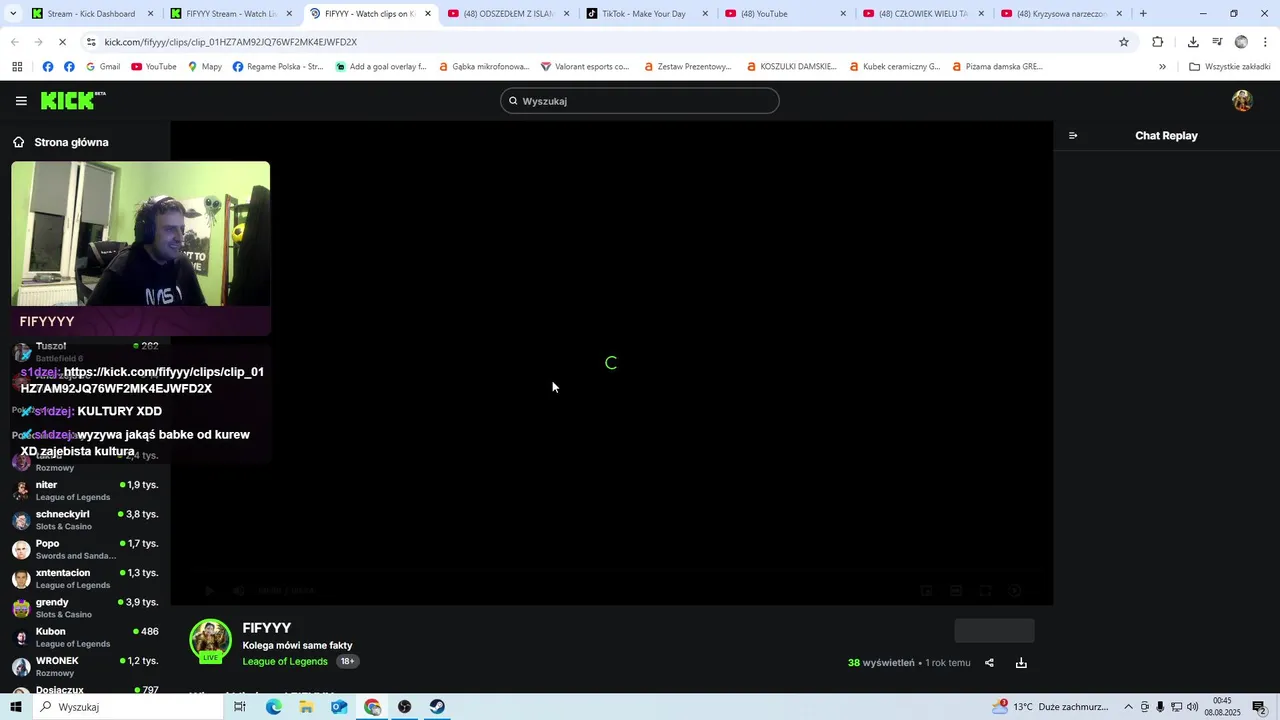Collapse the Chat Replay panel
This screenshot has width=1280, height=720.
1073,136
